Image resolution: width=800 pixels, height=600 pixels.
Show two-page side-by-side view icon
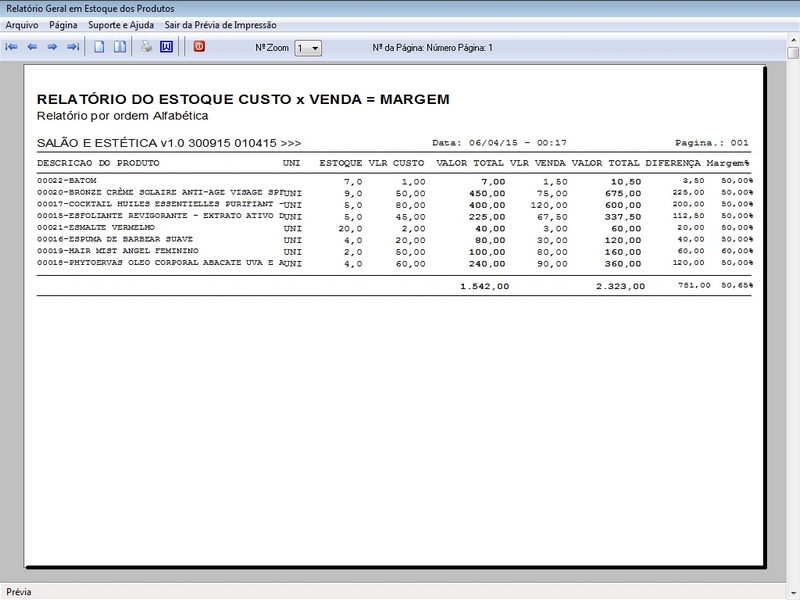(119, 47)
